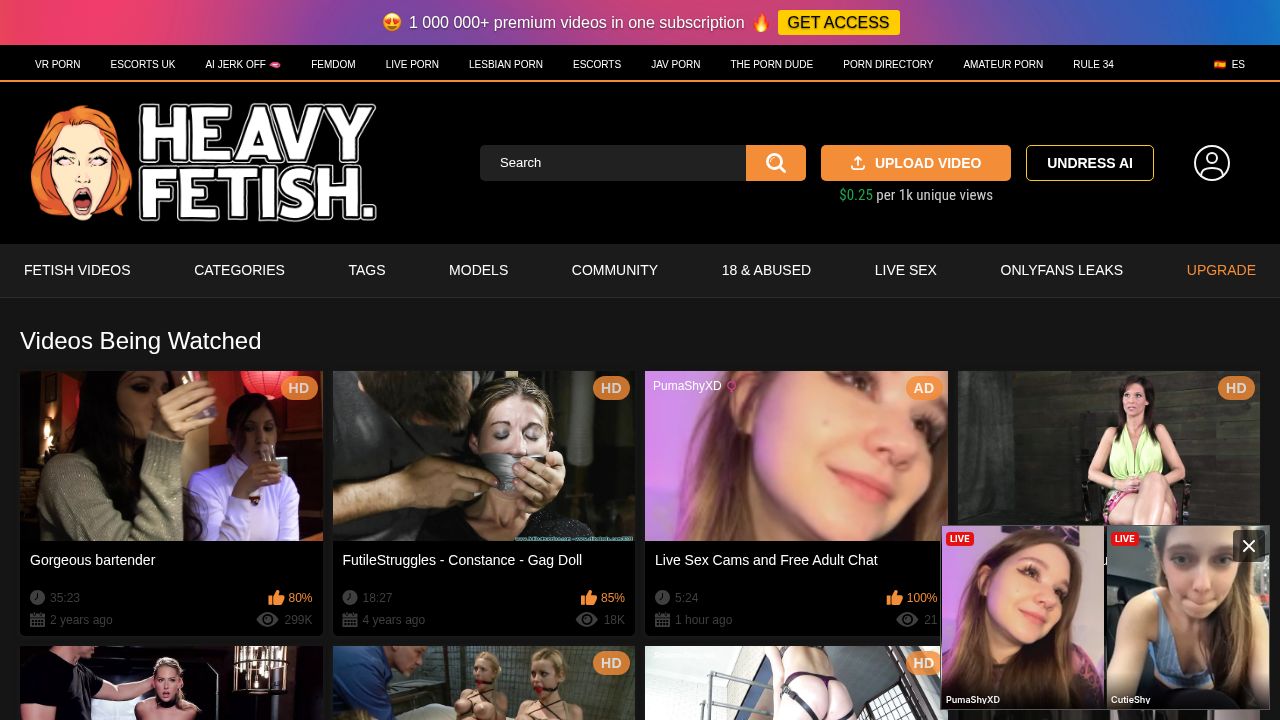Click the Get Access banner button
The width and height of the screenshot is (1280, 720).
tap(838, 23)
